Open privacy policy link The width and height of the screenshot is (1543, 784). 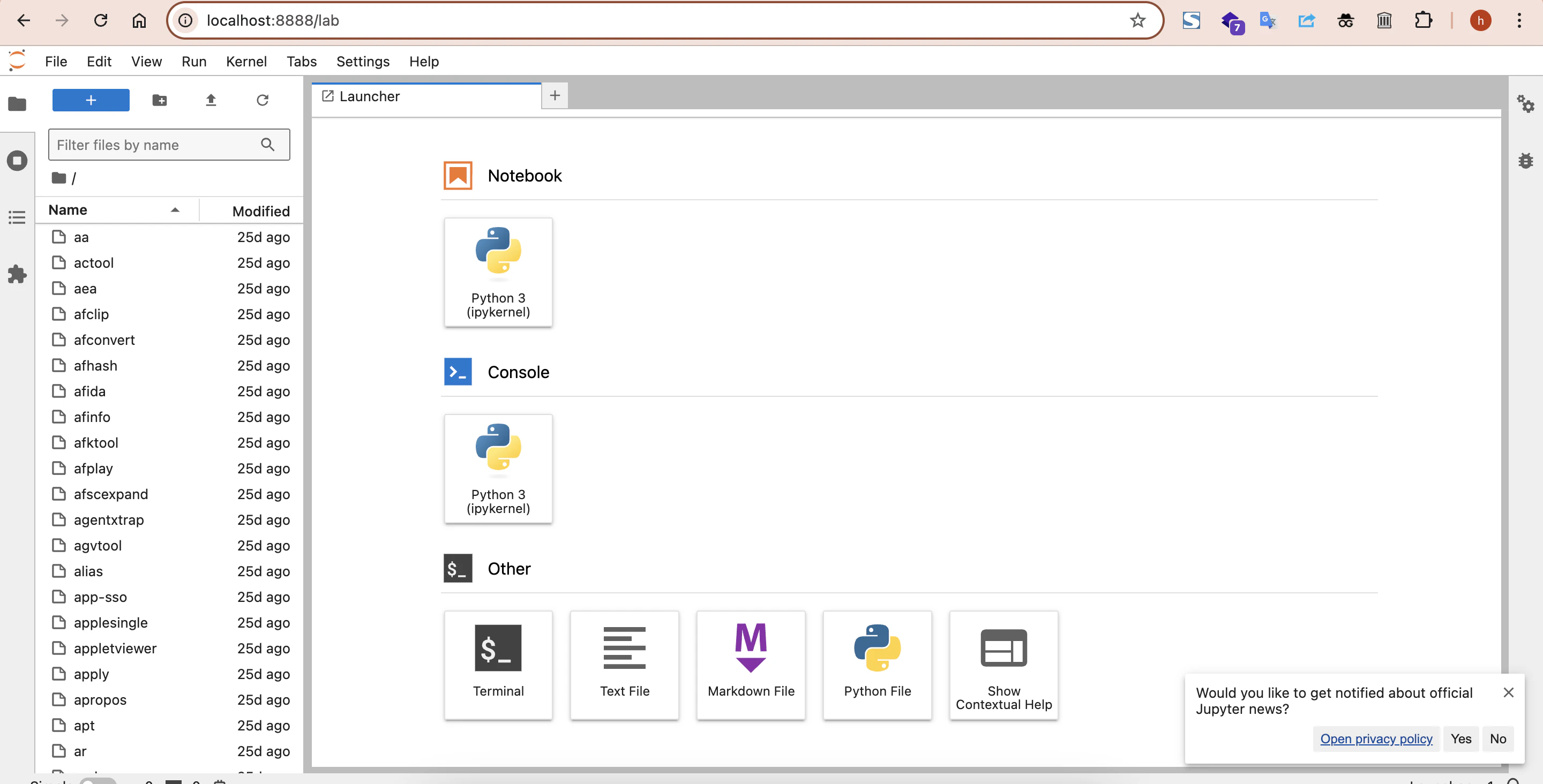(x=1376, y=738)
